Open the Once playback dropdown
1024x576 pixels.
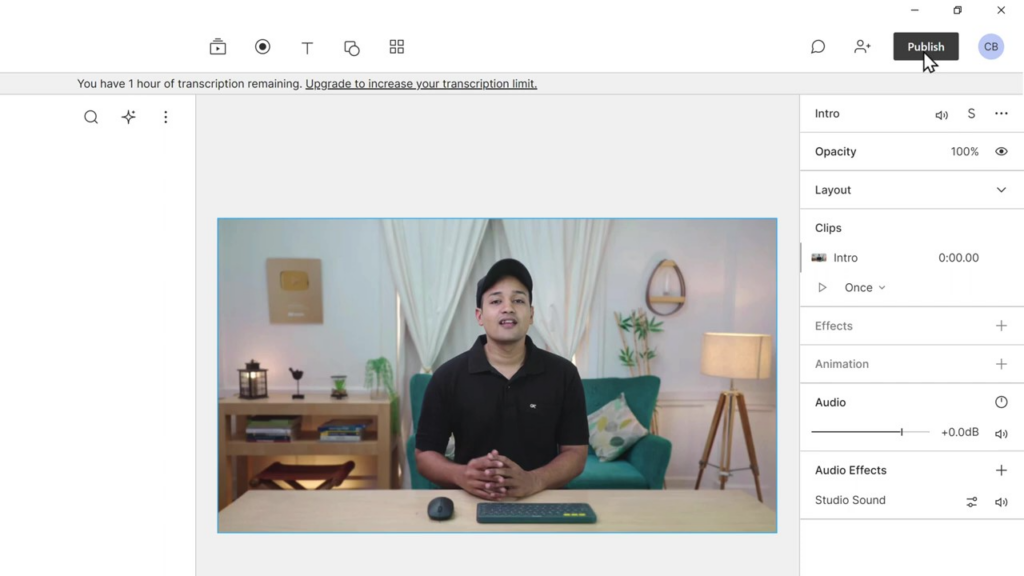point(865,287)
